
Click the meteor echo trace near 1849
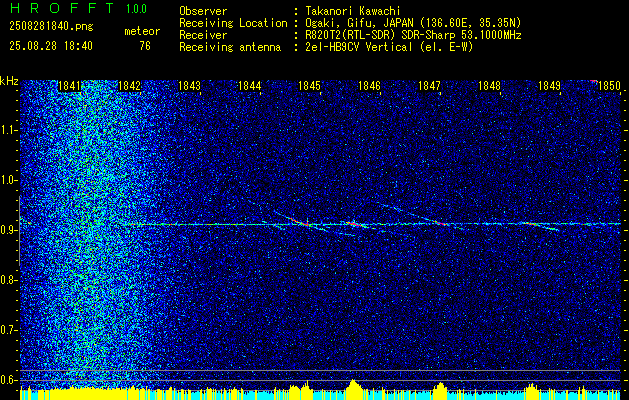pos(533,224)
